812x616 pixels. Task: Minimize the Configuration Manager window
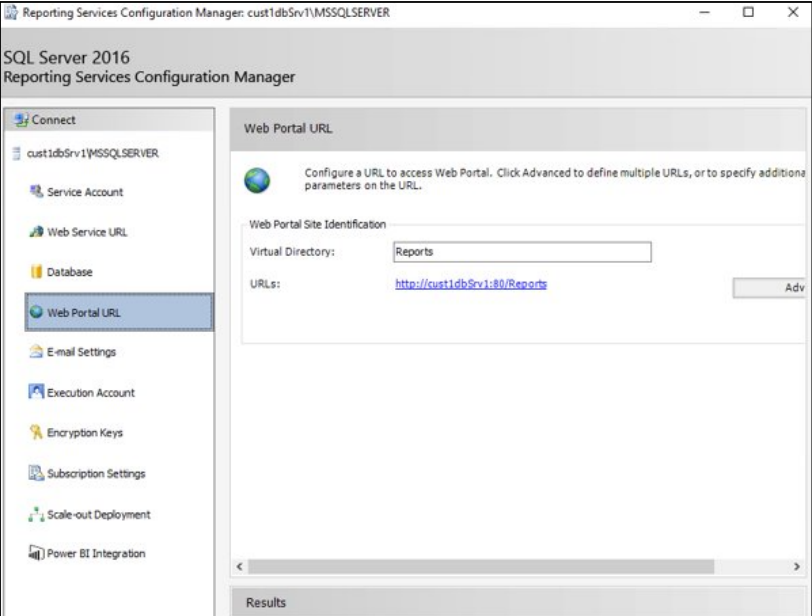click(704, 12)
